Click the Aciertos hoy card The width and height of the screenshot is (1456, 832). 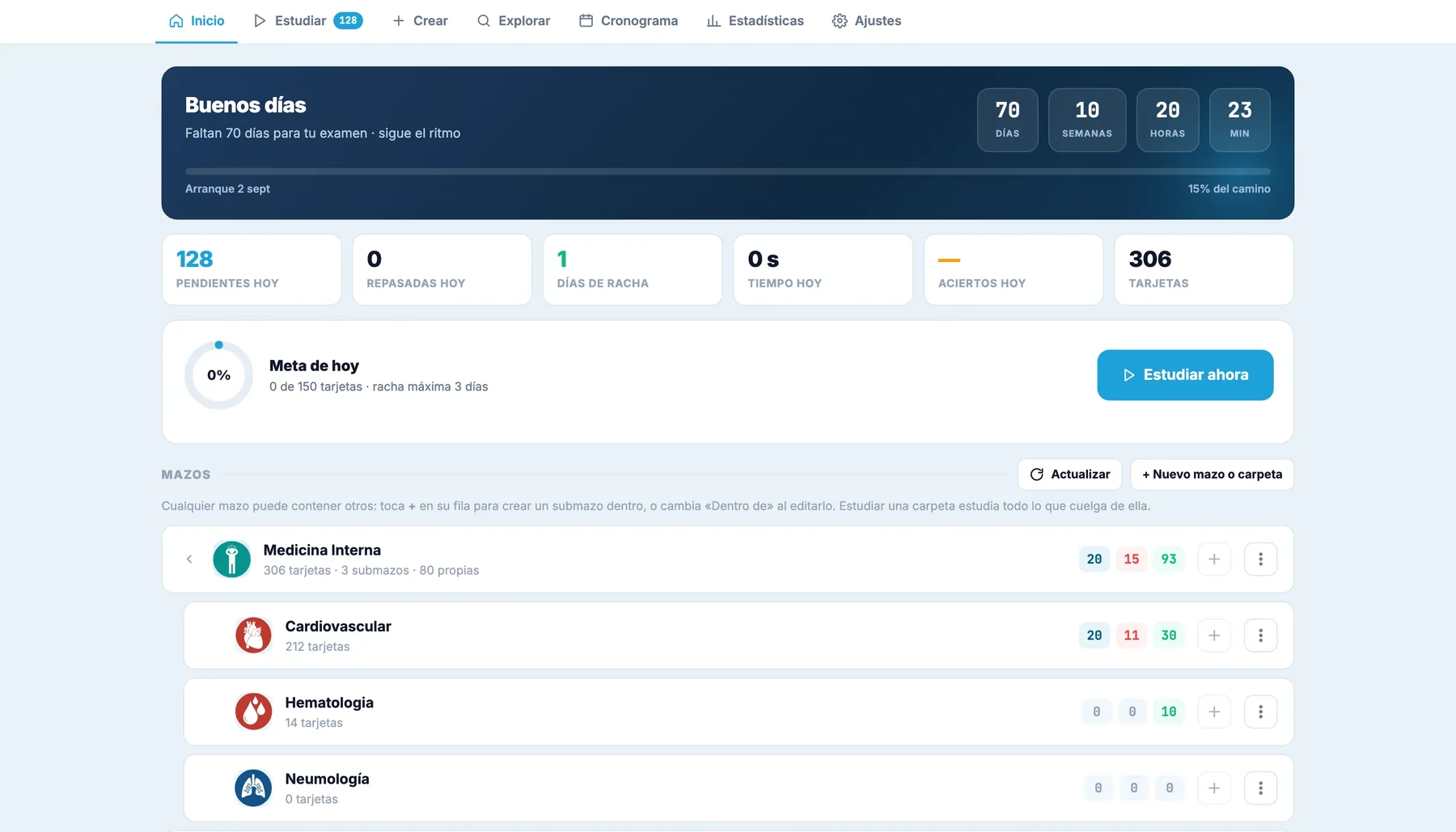tap(1014, 270)
